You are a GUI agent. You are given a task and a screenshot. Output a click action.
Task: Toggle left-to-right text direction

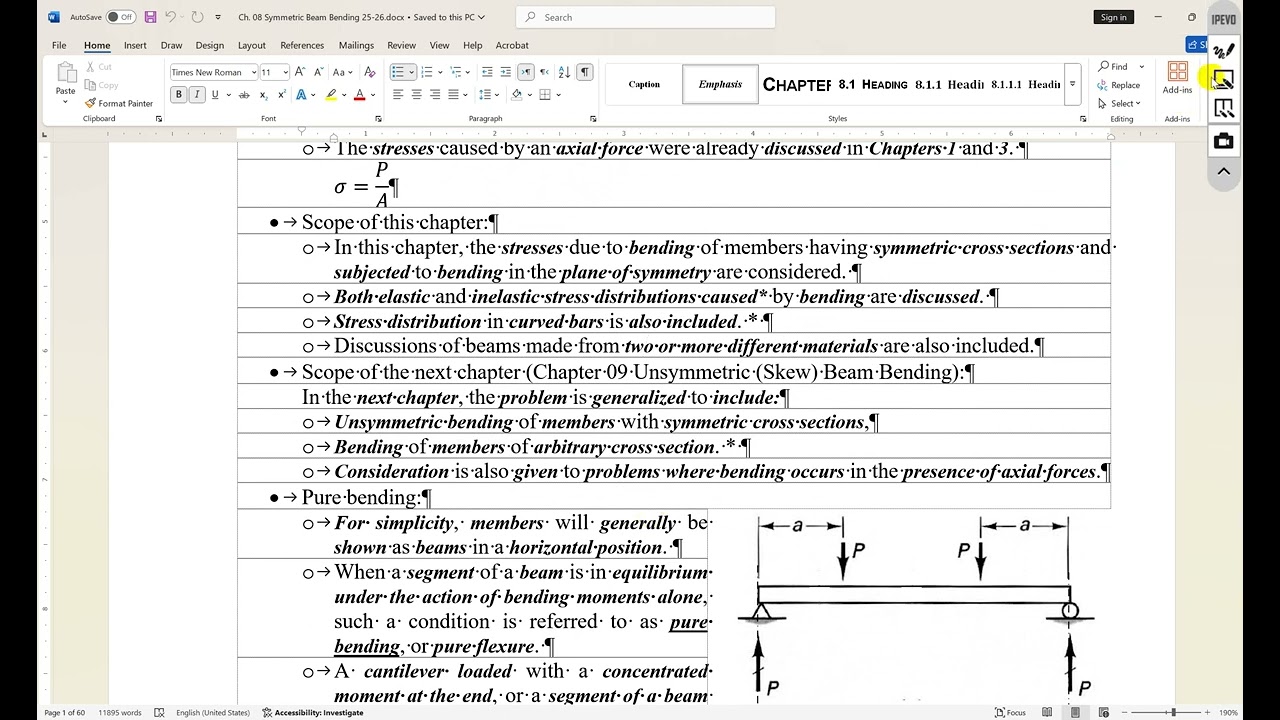[x=525, y=72]
